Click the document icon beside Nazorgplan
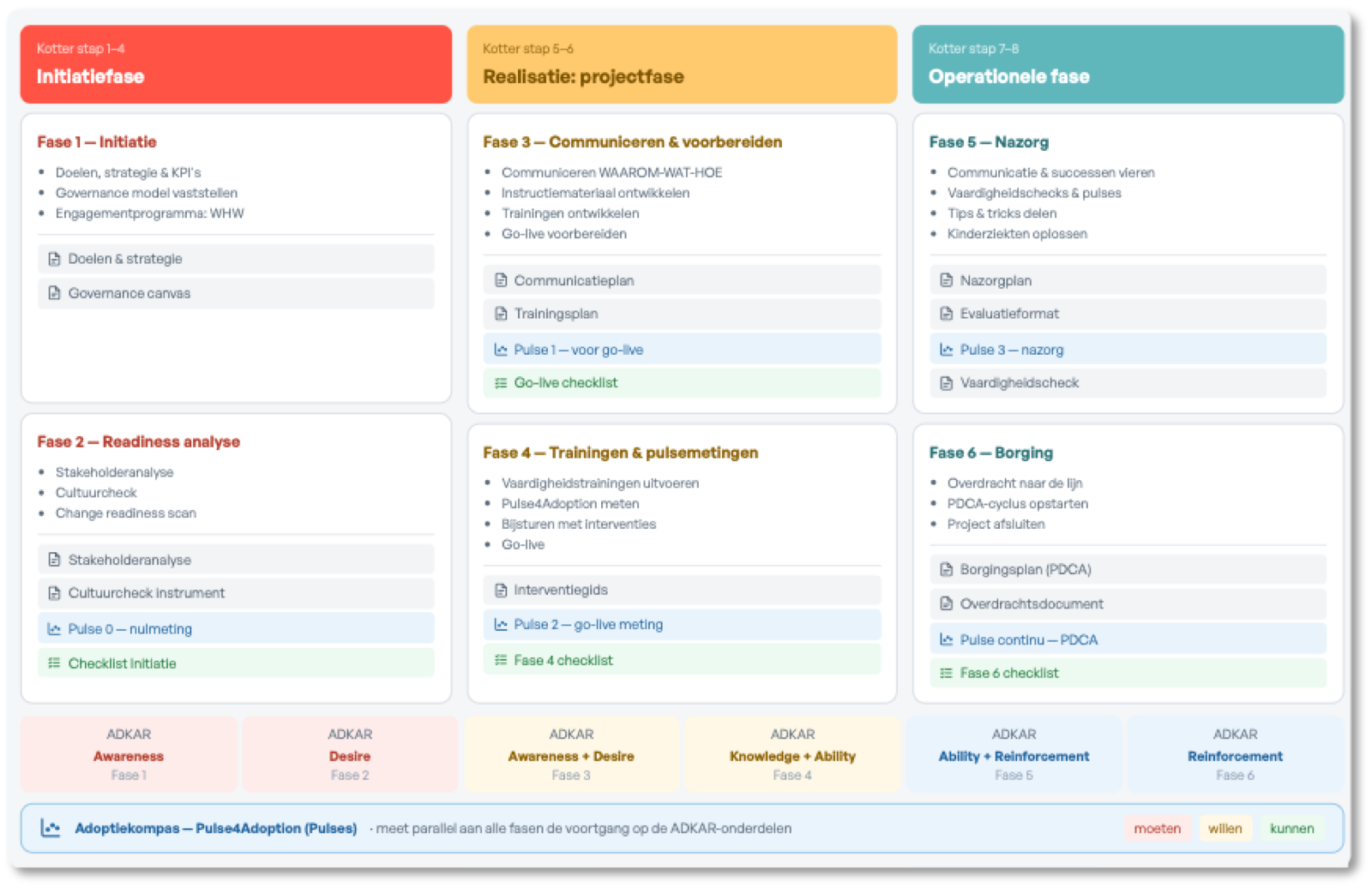The width and height of the screenshot is (1372, 888). point(947,280)
